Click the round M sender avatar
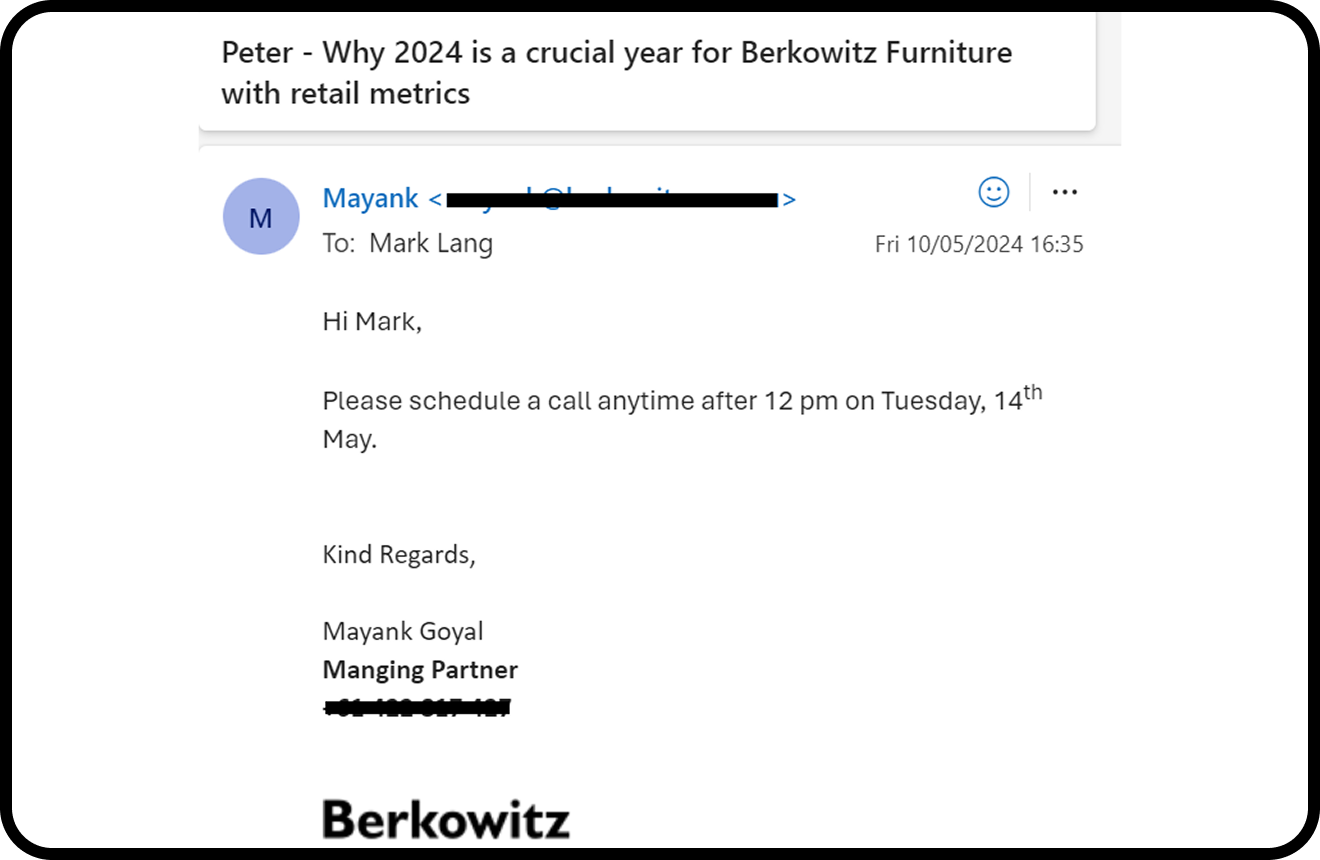 tap(261, 216)
